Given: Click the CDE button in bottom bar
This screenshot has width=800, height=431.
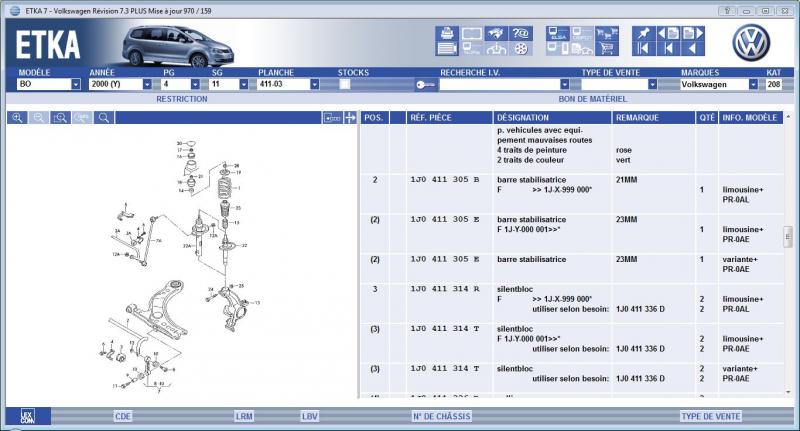Looking at the screenshot, I should [123, 416].
